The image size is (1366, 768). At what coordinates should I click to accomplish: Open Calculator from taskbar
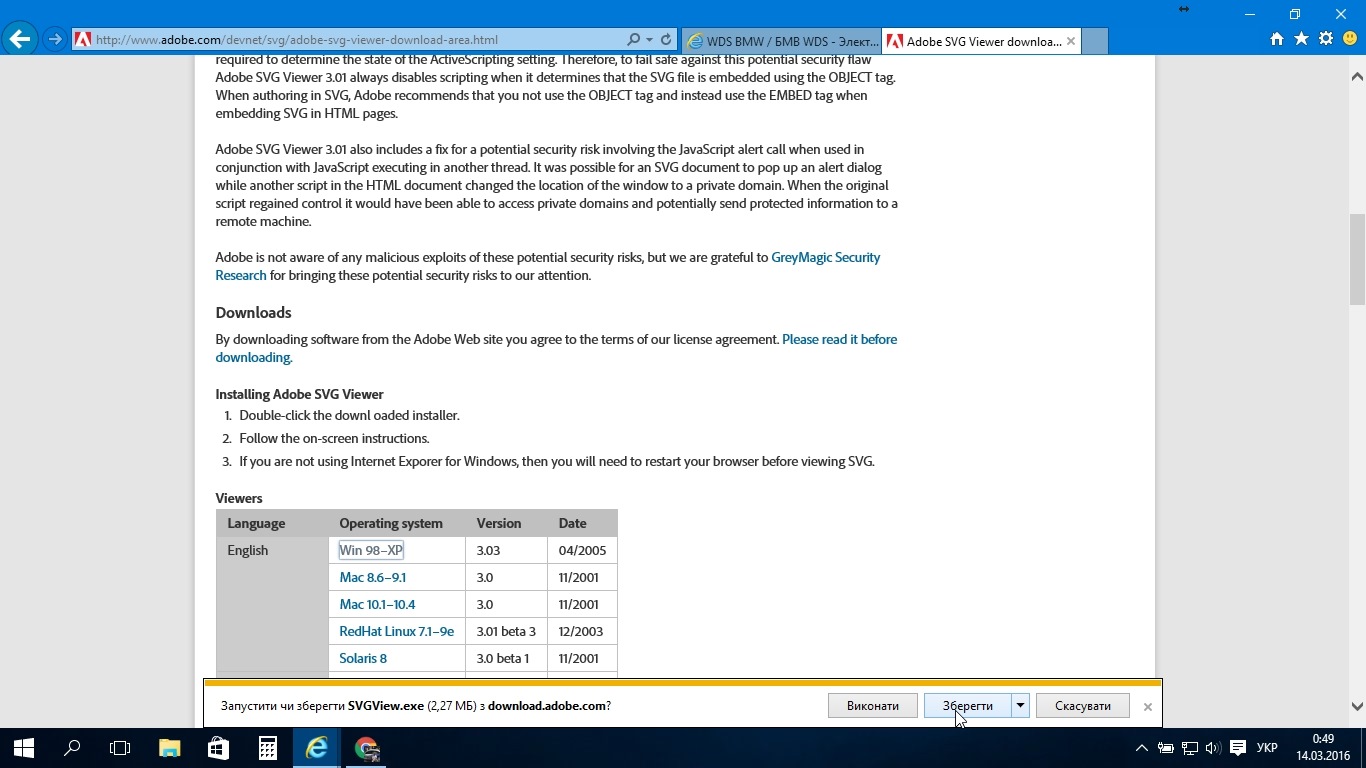pos(267,748)
